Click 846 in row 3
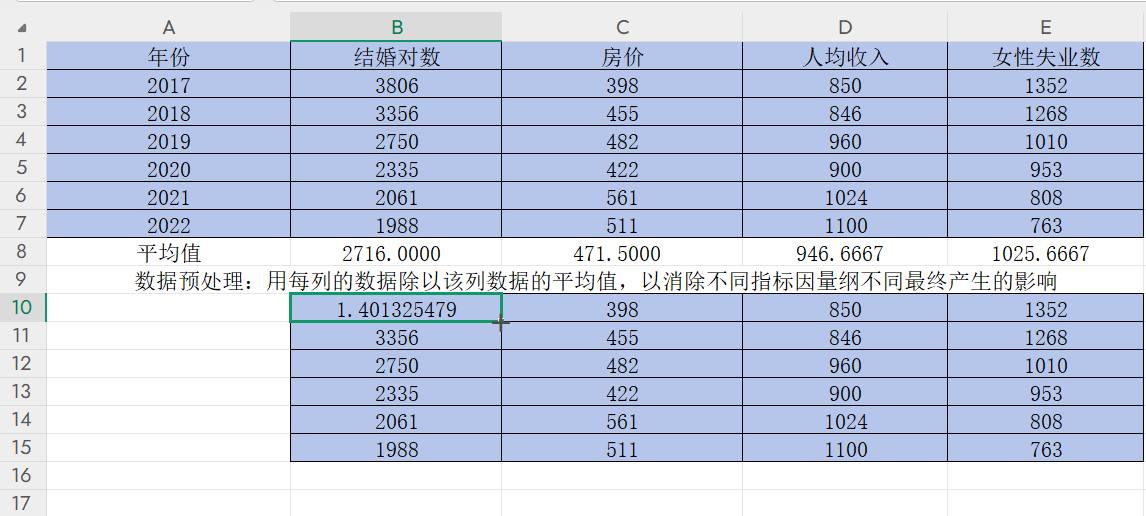 coord(845,113)
